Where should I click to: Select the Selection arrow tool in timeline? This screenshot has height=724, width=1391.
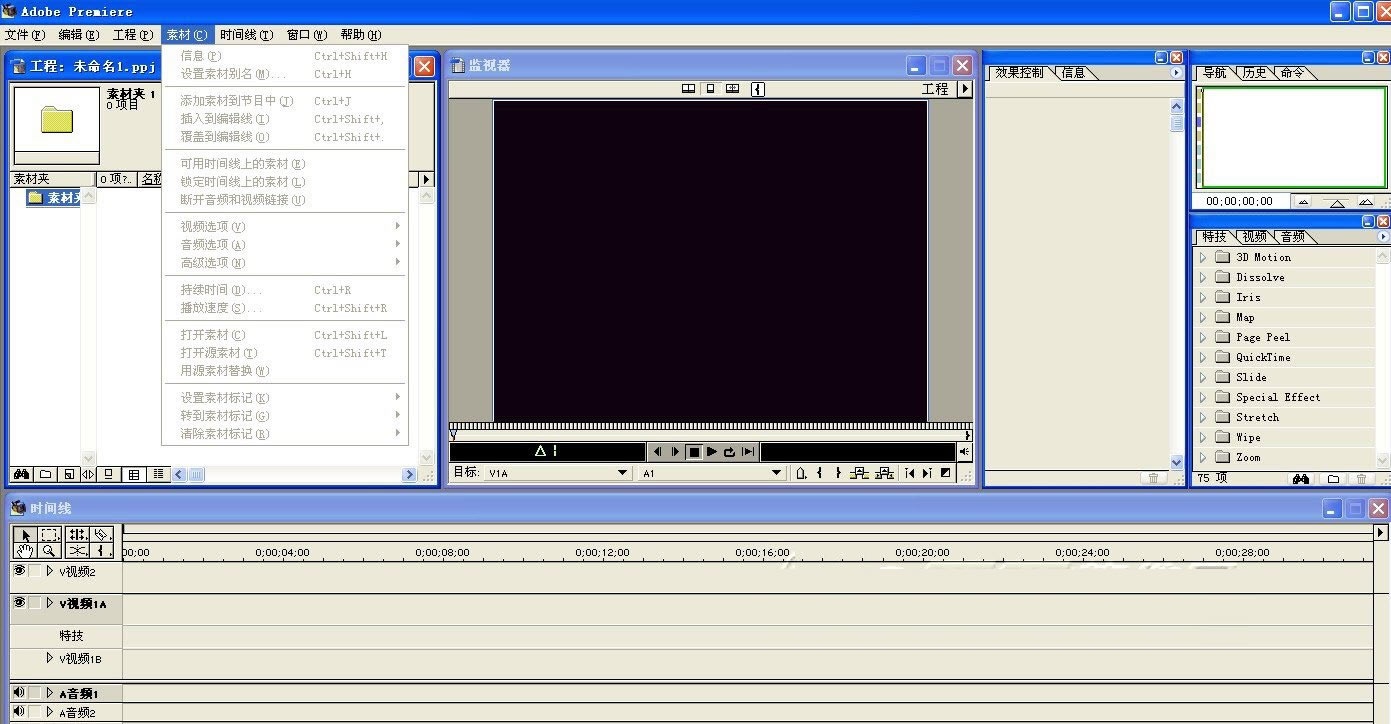pyautogui.click(x=26, y=535)
